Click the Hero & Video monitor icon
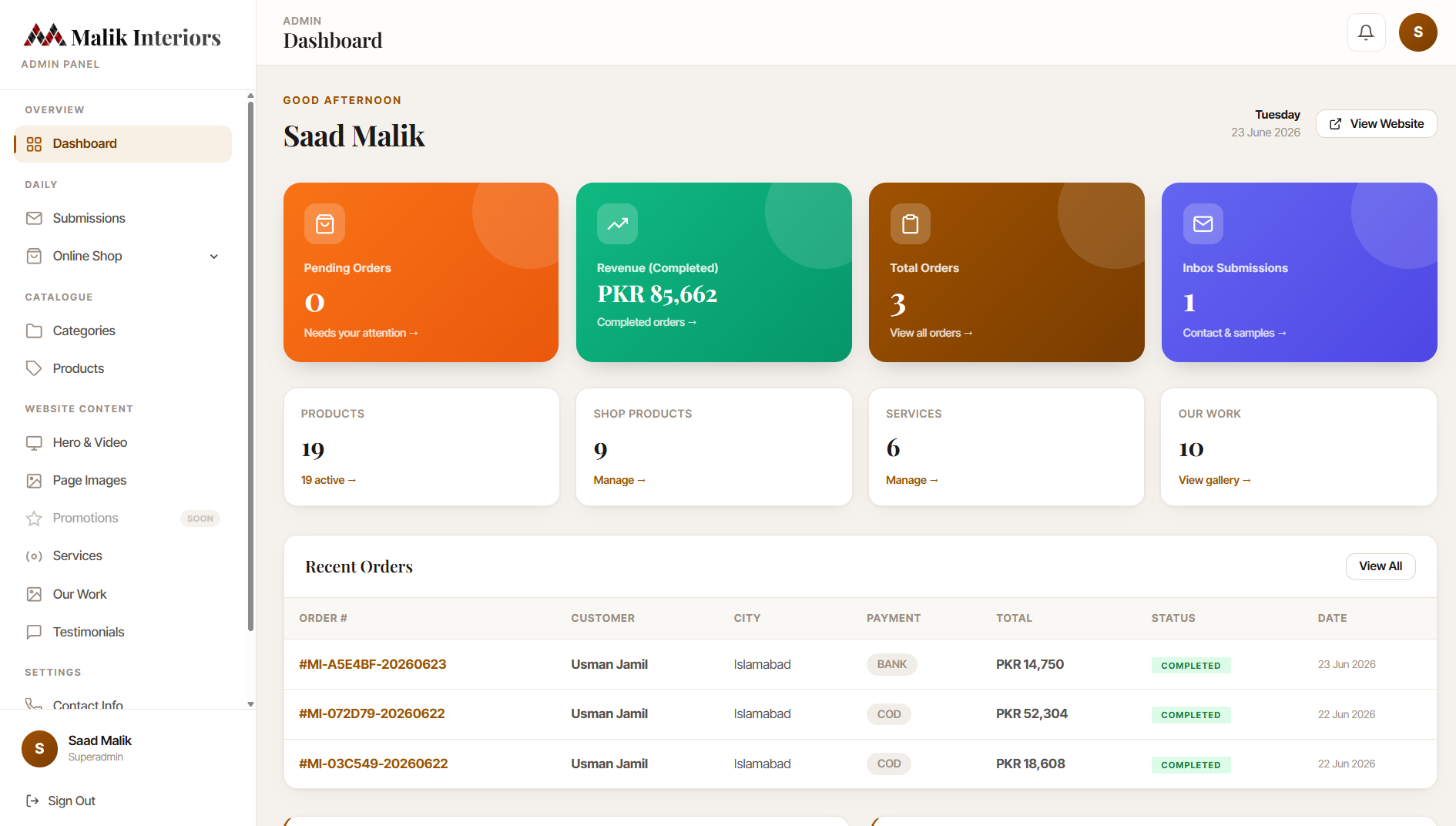This screenshot has width=1456, height=826. click(x=34, y=443)
